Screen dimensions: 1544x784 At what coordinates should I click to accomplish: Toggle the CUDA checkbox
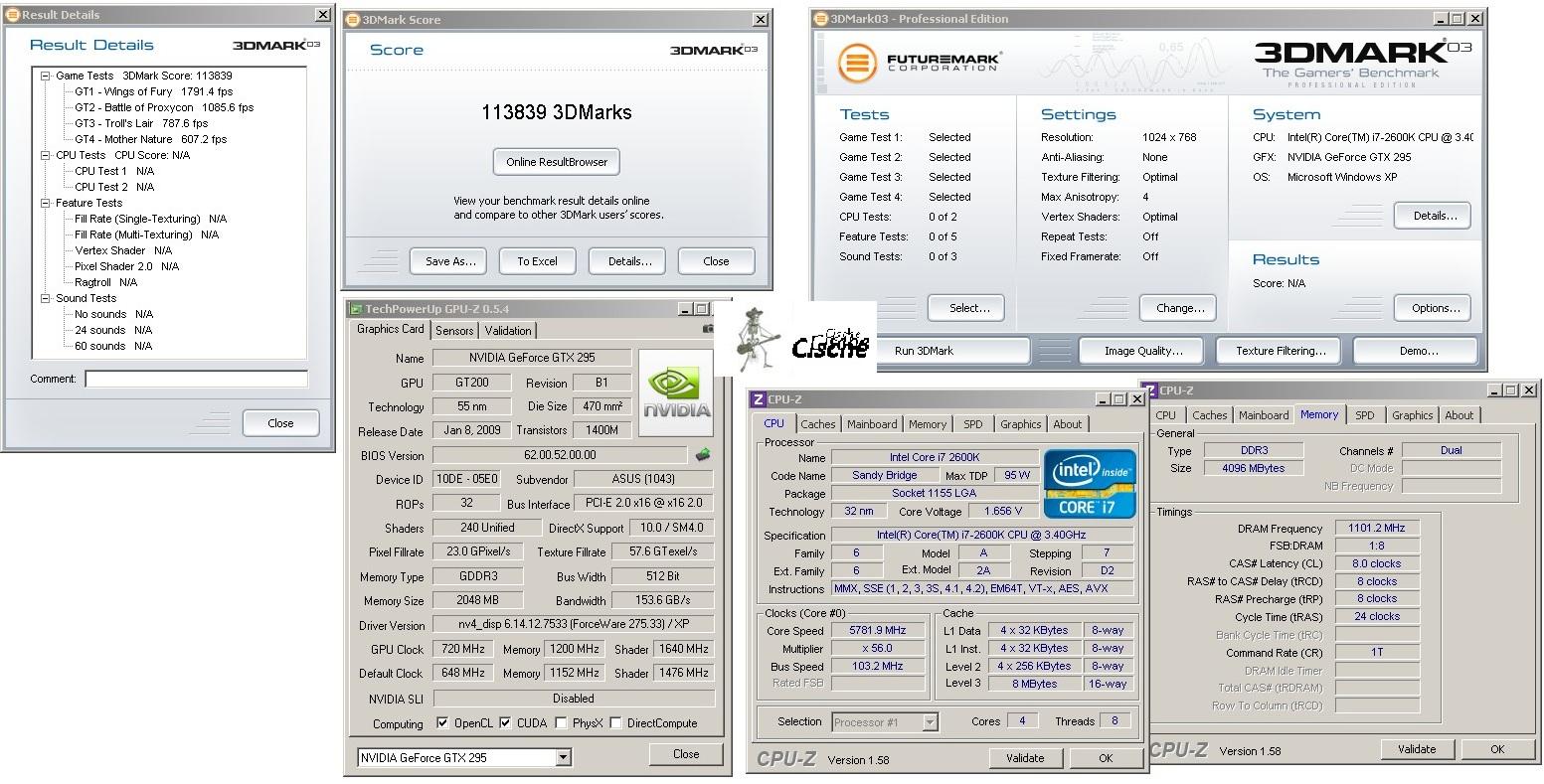coord(505,723)
